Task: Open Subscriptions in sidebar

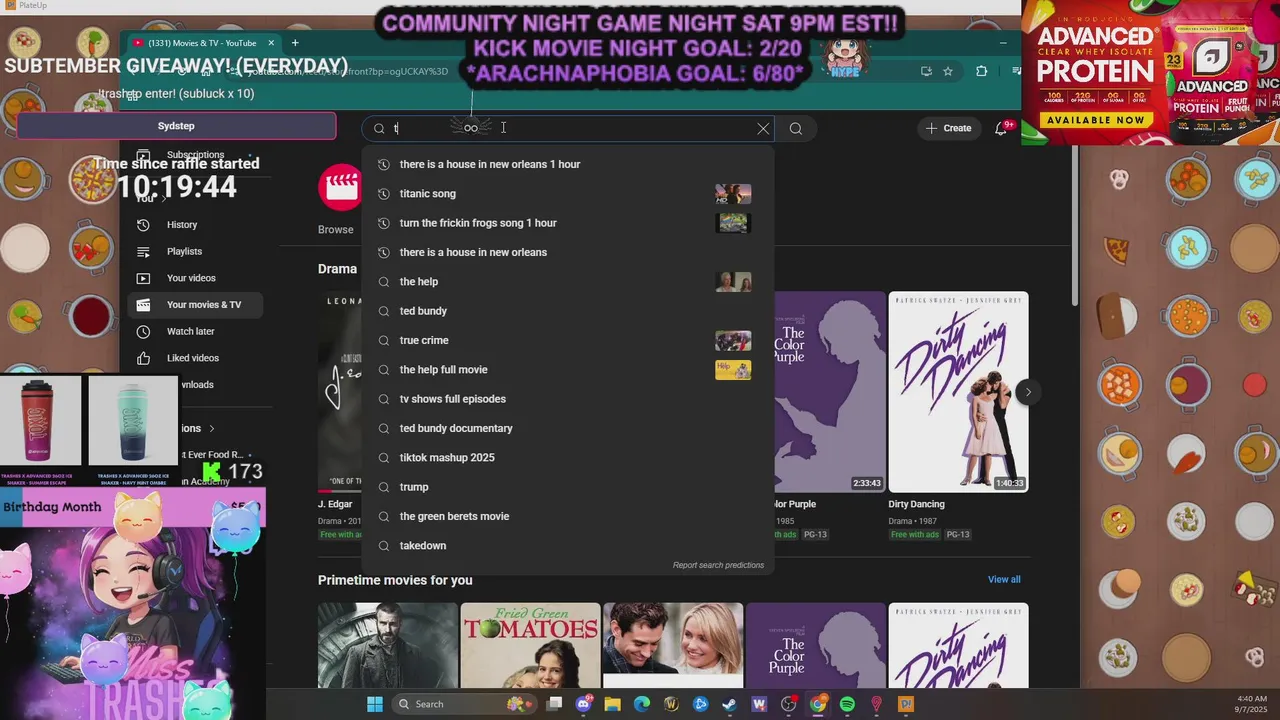Action: click(x=195, y=155)
